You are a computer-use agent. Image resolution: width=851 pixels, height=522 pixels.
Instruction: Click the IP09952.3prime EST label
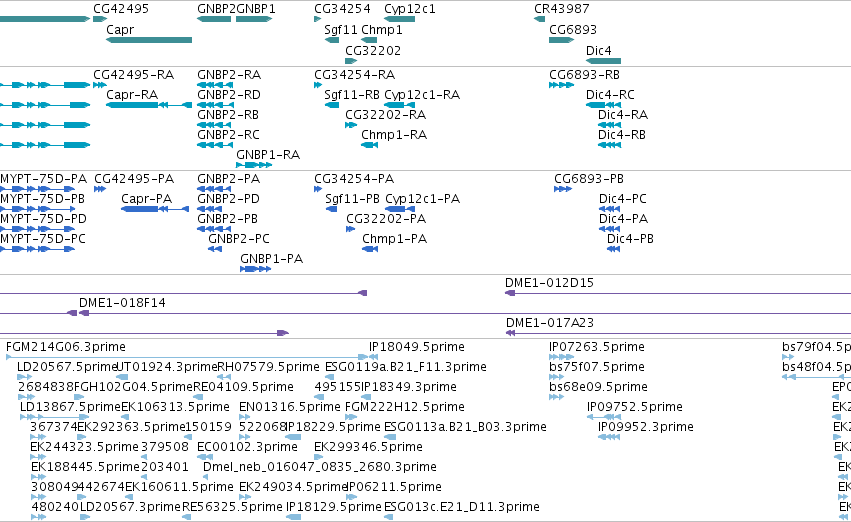(x=646, y=427)
